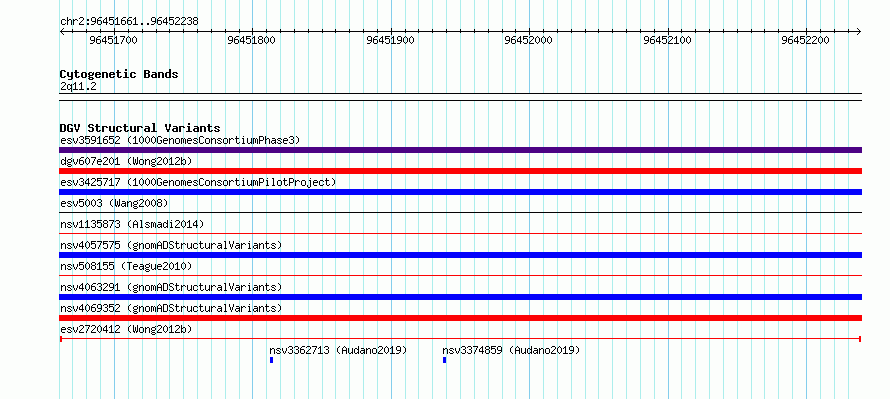Image resolution: width=890 pixels, height=399 pixels.
Task: Click the nsv1135873 thin red variant line
Action: point(460,233)
